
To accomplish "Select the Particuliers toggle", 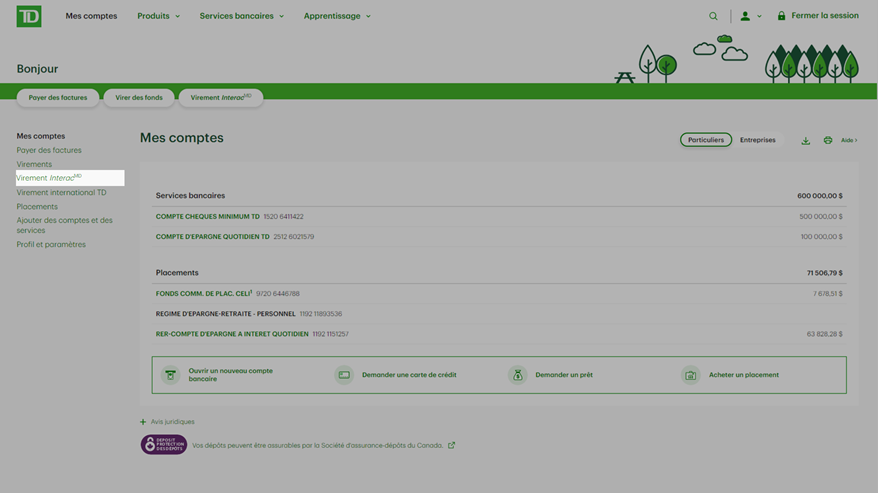I will point(706,140).
